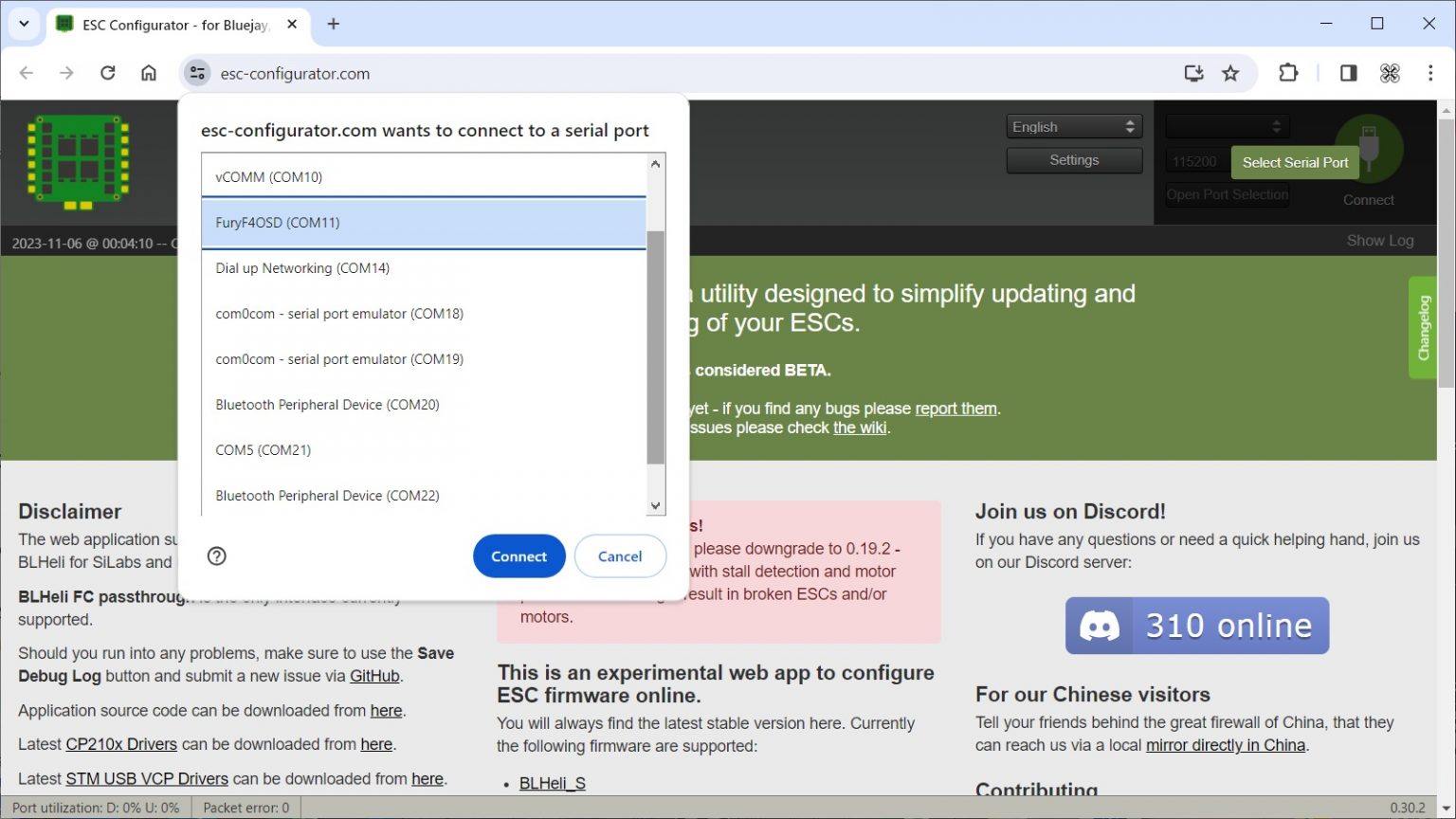1456x819 pixels.
Task: Select vCOMM (COM10) port
Action: click(x=424, y=177)
